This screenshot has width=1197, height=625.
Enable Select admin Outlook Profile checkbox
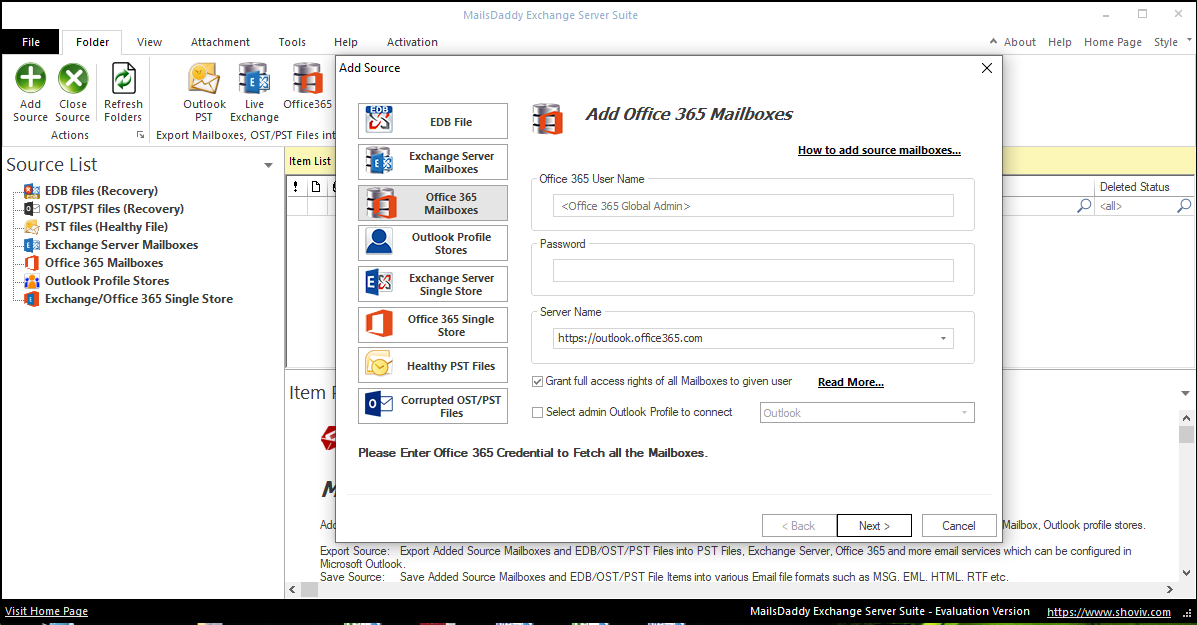(537, 412)
